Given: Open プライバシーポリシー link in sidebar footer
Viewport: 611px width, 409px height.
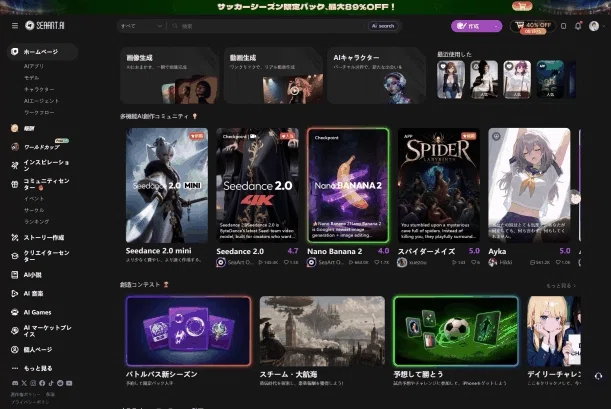Looking at the screenshot, I should (x=30, y=402).
